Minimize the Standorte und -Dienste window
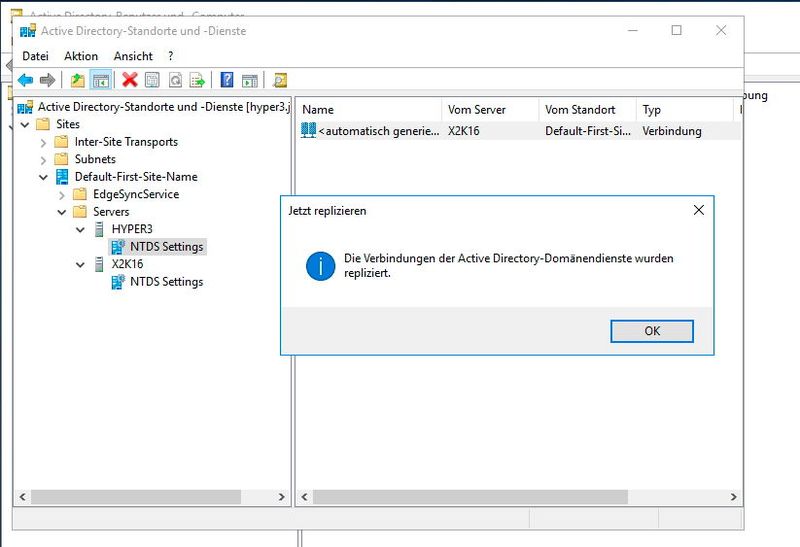Viewport: 800px width, 547px height. coord(633,31)
